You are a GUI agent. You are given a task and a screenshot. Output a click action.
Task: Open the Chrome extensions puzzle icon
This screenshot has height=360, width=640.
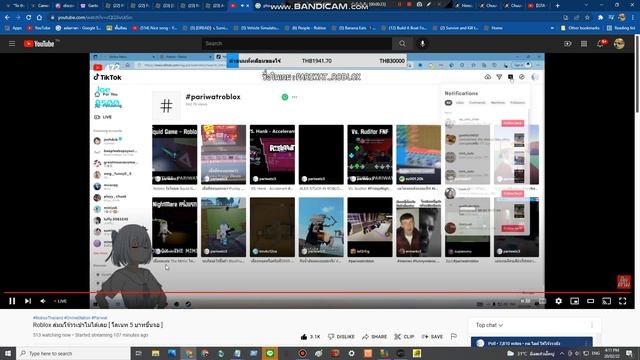coord(600,18)
